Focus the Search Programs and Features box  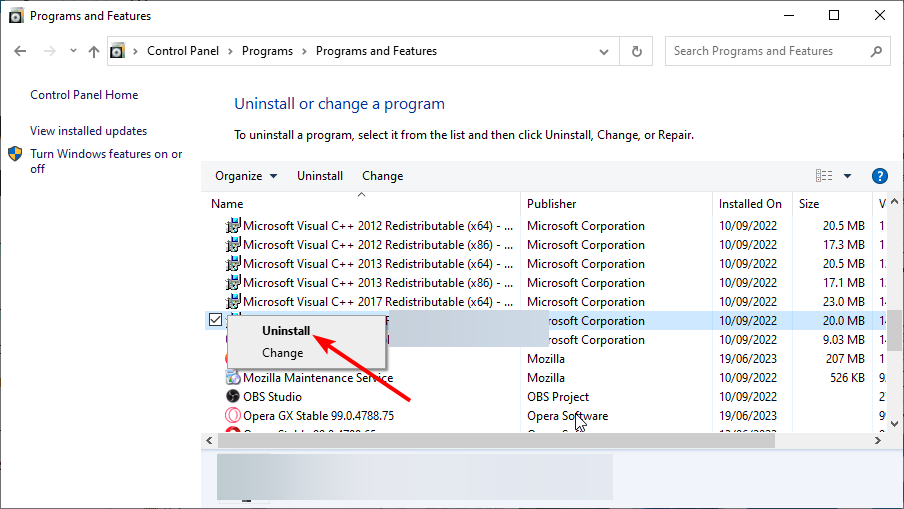tap(777, 51)
